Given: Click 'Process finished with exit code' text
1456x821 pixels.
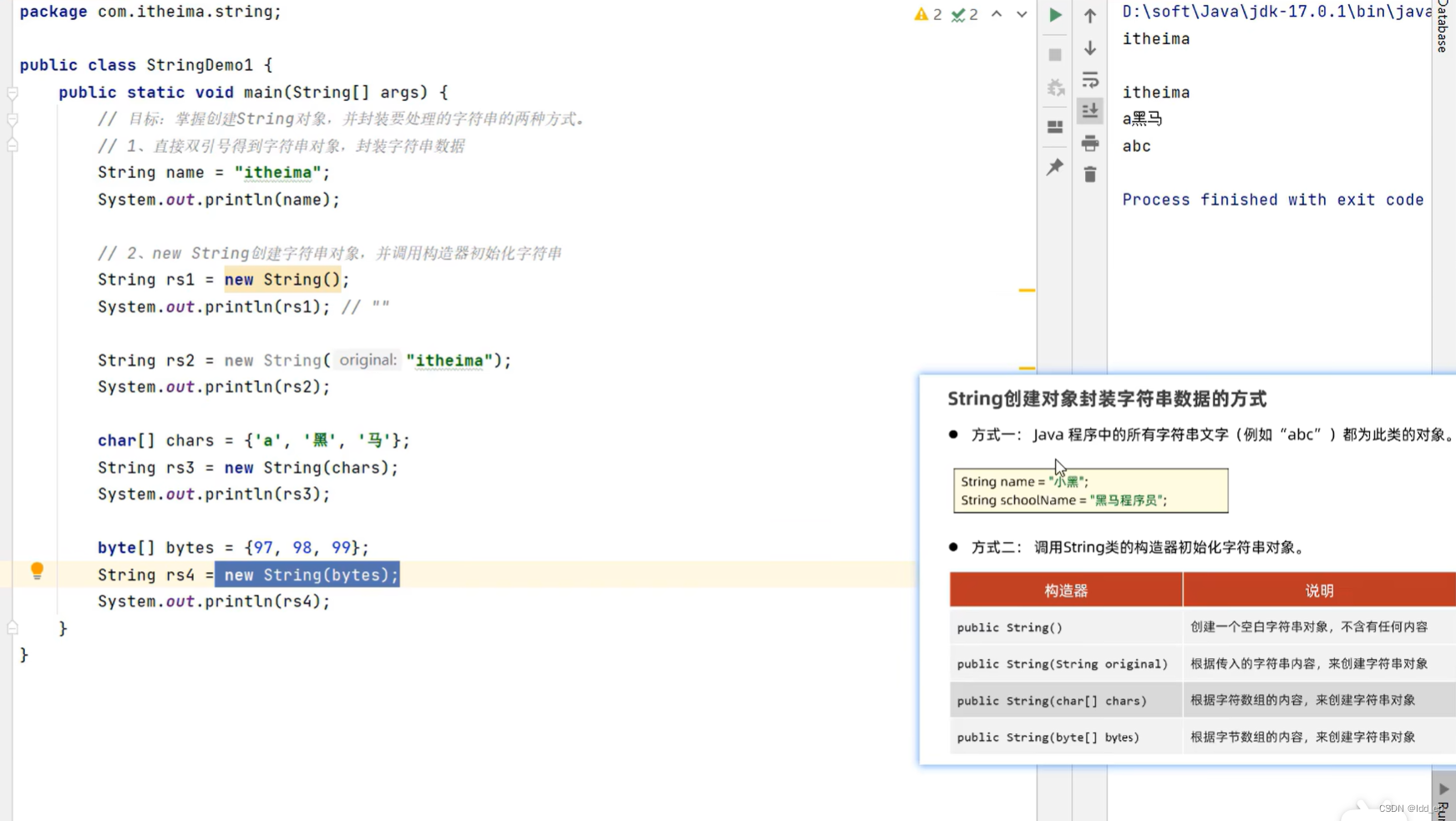Looking at the screenshot, I should [1272, 200].
